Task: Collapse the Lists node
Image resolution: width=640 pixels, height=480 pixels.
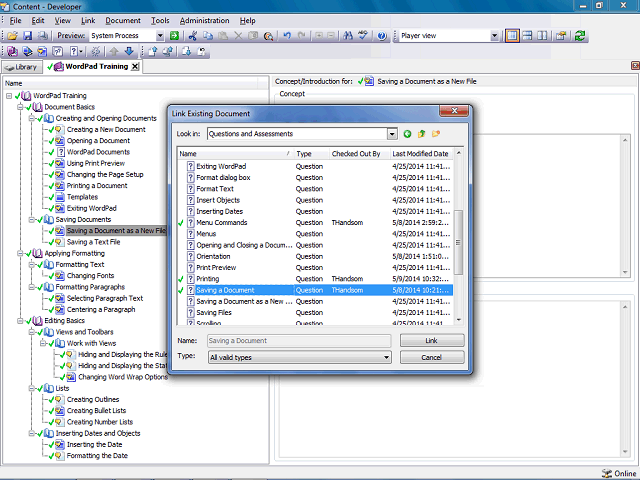Action: [31, 389]
